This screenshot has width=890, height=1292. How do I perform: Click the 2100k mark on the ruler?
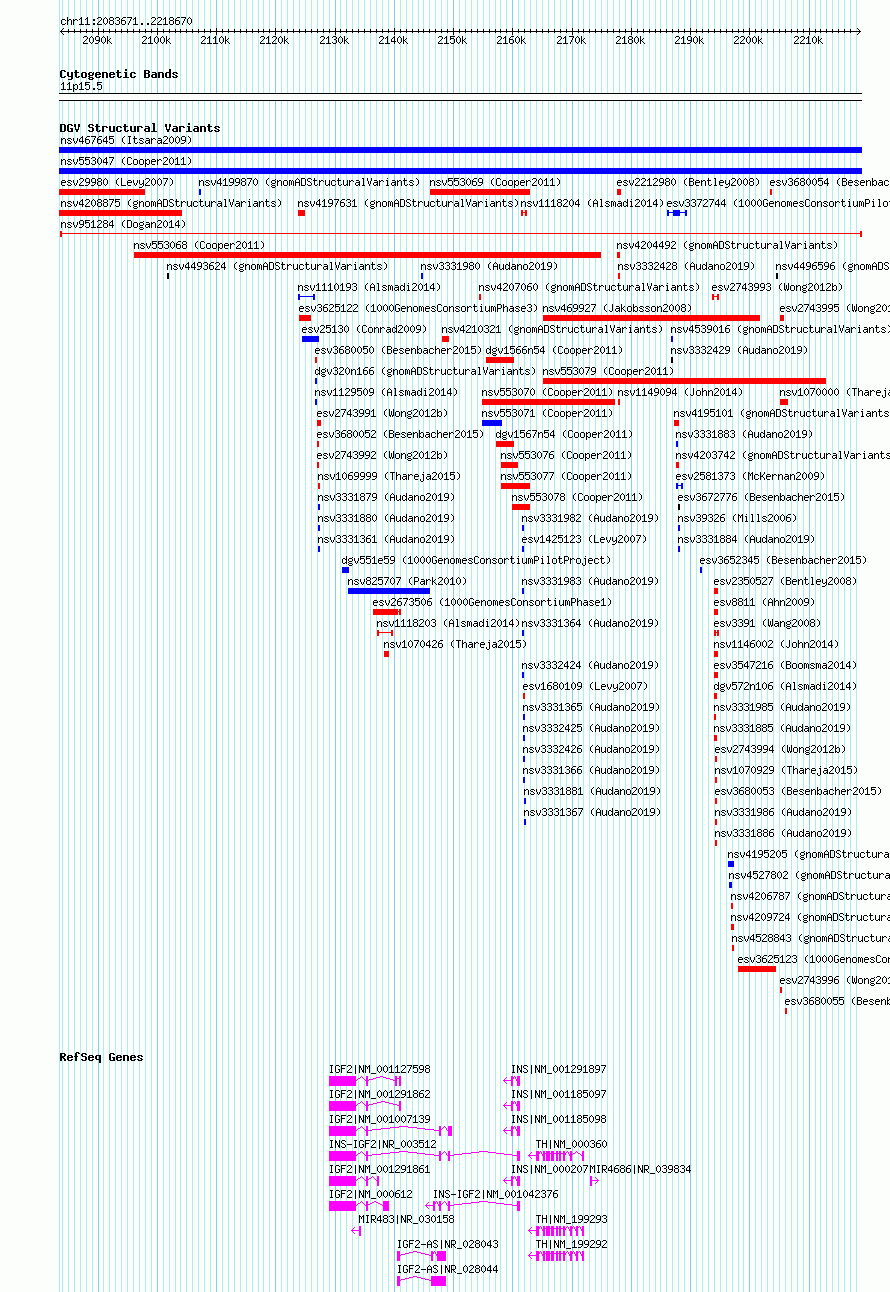156,40
